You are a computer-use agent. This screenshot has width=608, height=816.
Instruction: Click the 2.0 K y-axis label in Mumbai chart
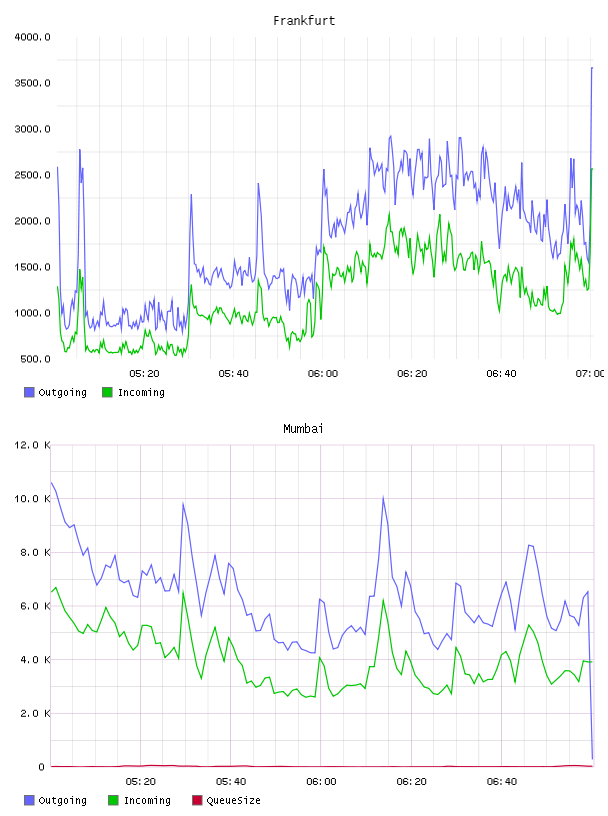click(35, 713)
